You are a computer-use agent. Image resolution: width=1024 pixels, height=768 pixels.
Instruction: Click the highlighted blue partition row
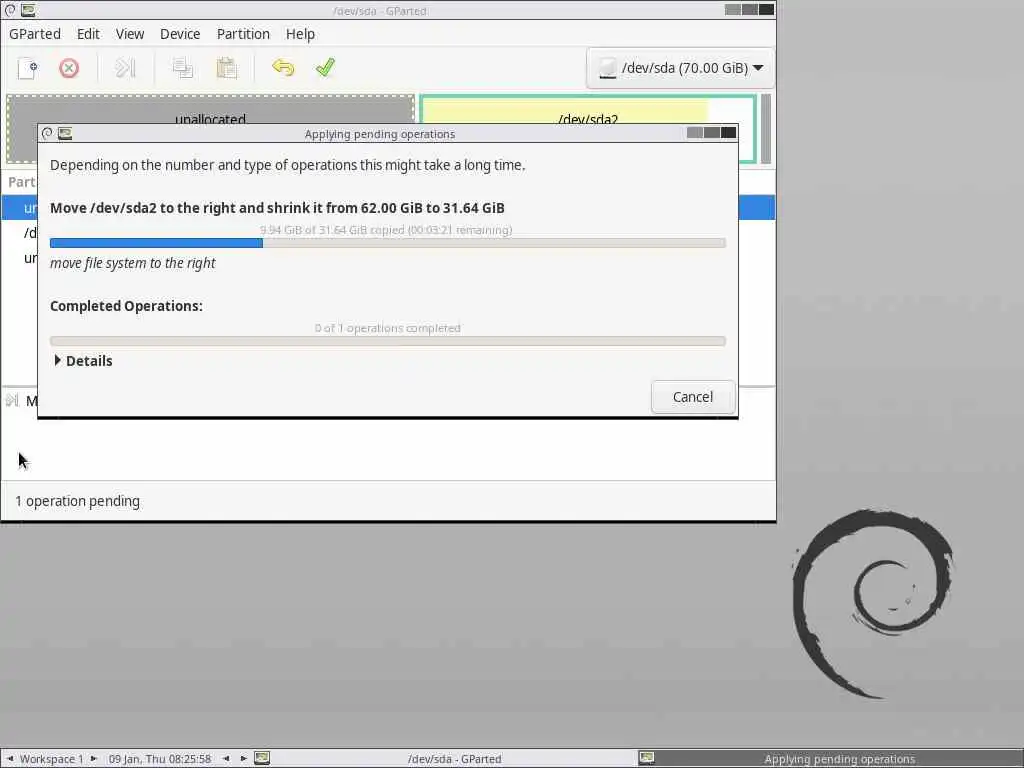click(x=756, y=208)
